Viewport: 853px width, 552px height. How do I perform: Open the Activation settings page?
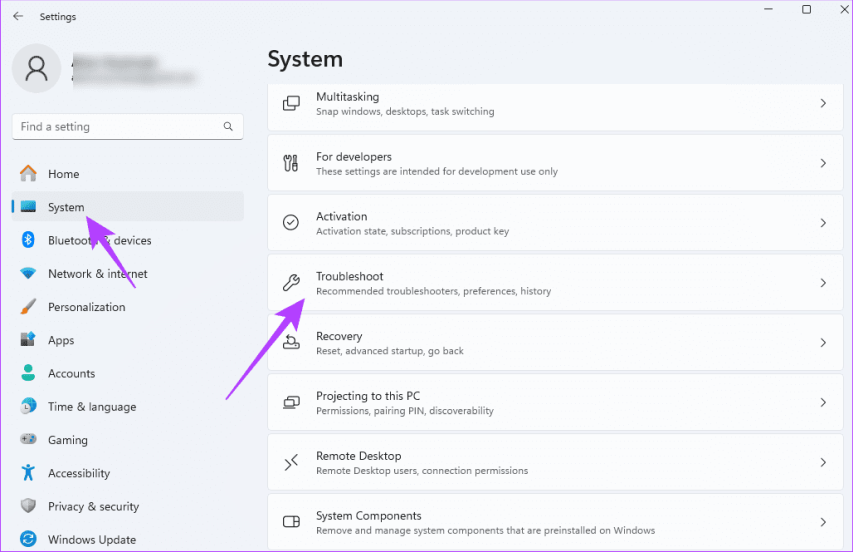coord(550,223)
